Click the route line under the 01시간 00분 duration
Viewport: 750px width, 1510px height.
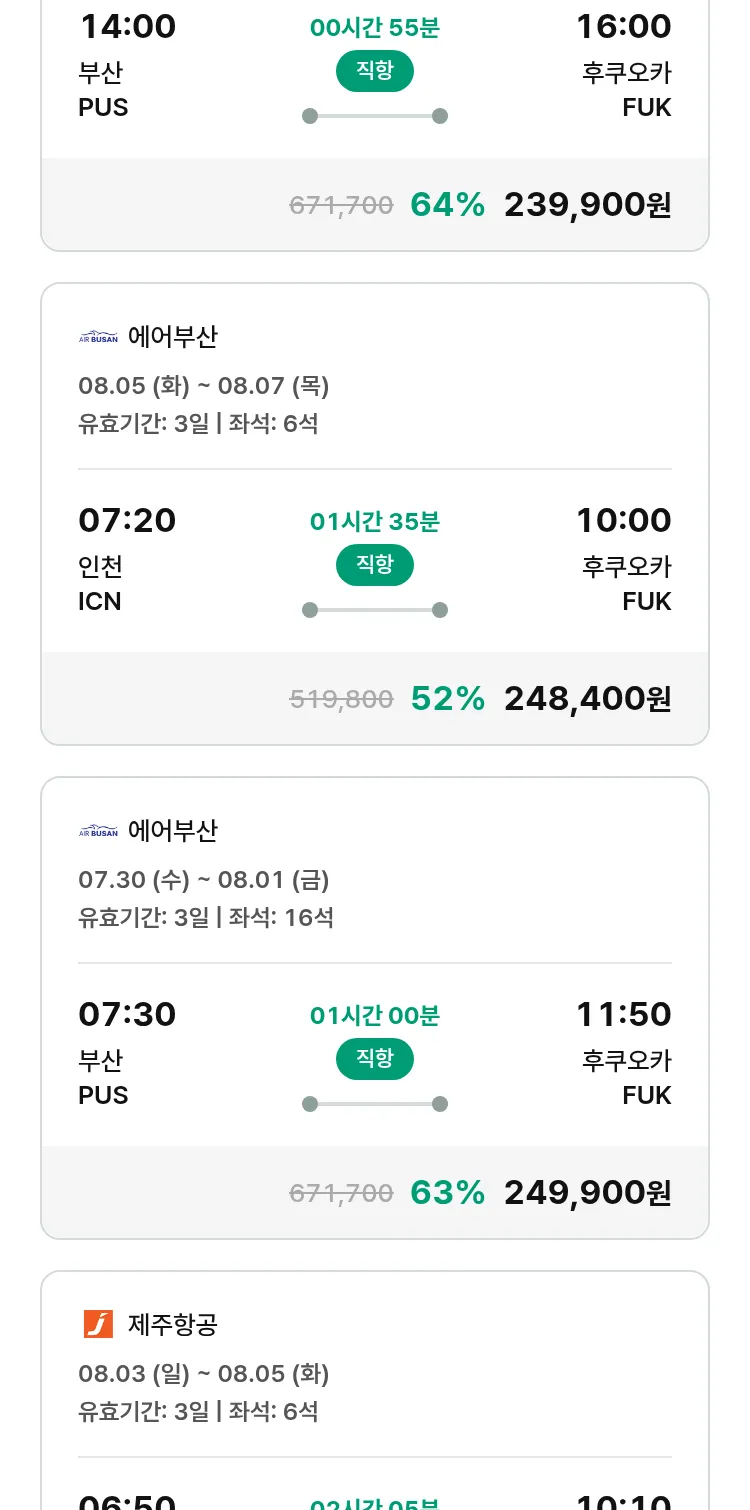point(374,1104)
